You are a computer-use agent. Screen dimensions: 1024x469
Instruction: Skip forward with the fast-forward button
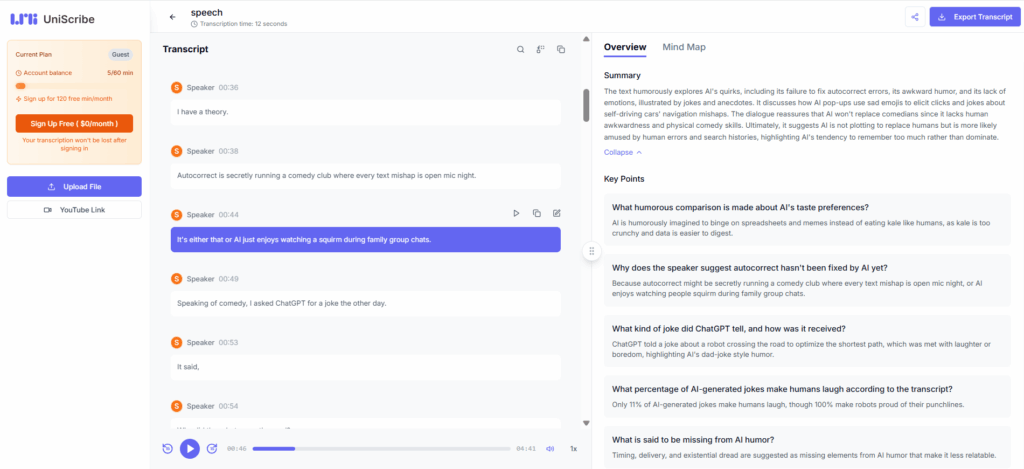[x=212, y=449]
